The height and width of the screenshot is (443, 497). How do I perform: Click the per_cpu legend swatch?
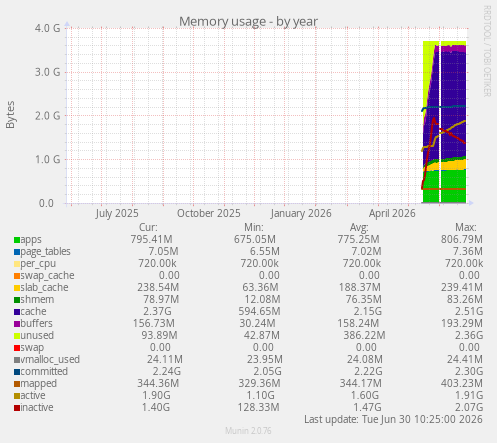[x=17, y=264]
